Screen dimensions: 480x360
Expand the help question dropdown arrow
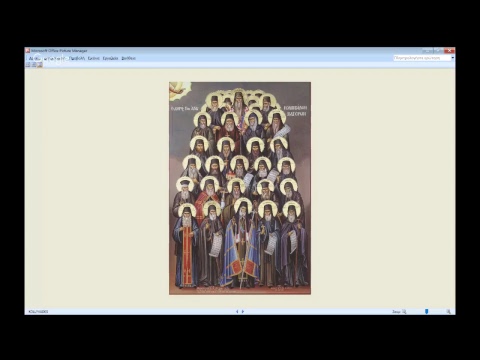pos(453,58)
